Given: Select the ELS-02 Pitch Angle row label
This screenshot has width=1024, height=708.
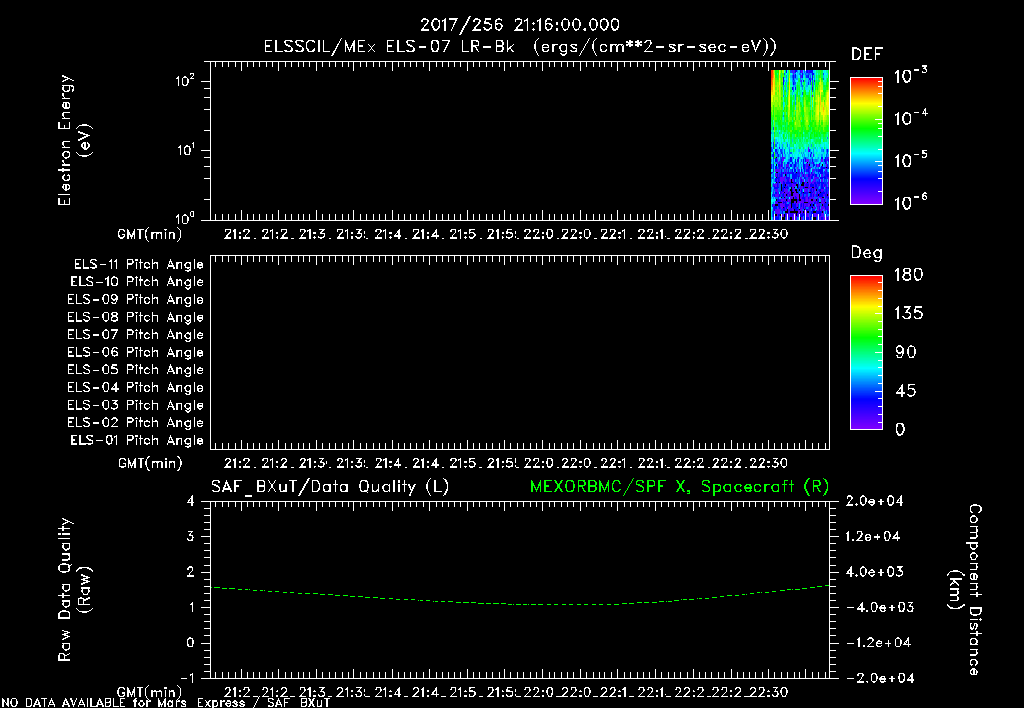Looking at the screenshot, I should point(135,423).
